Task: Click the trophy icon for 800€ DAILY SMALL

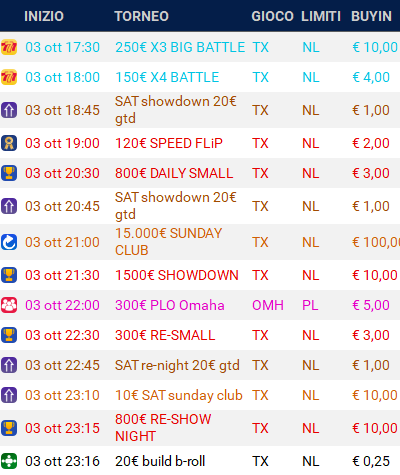Action: (x=9, y=173)
